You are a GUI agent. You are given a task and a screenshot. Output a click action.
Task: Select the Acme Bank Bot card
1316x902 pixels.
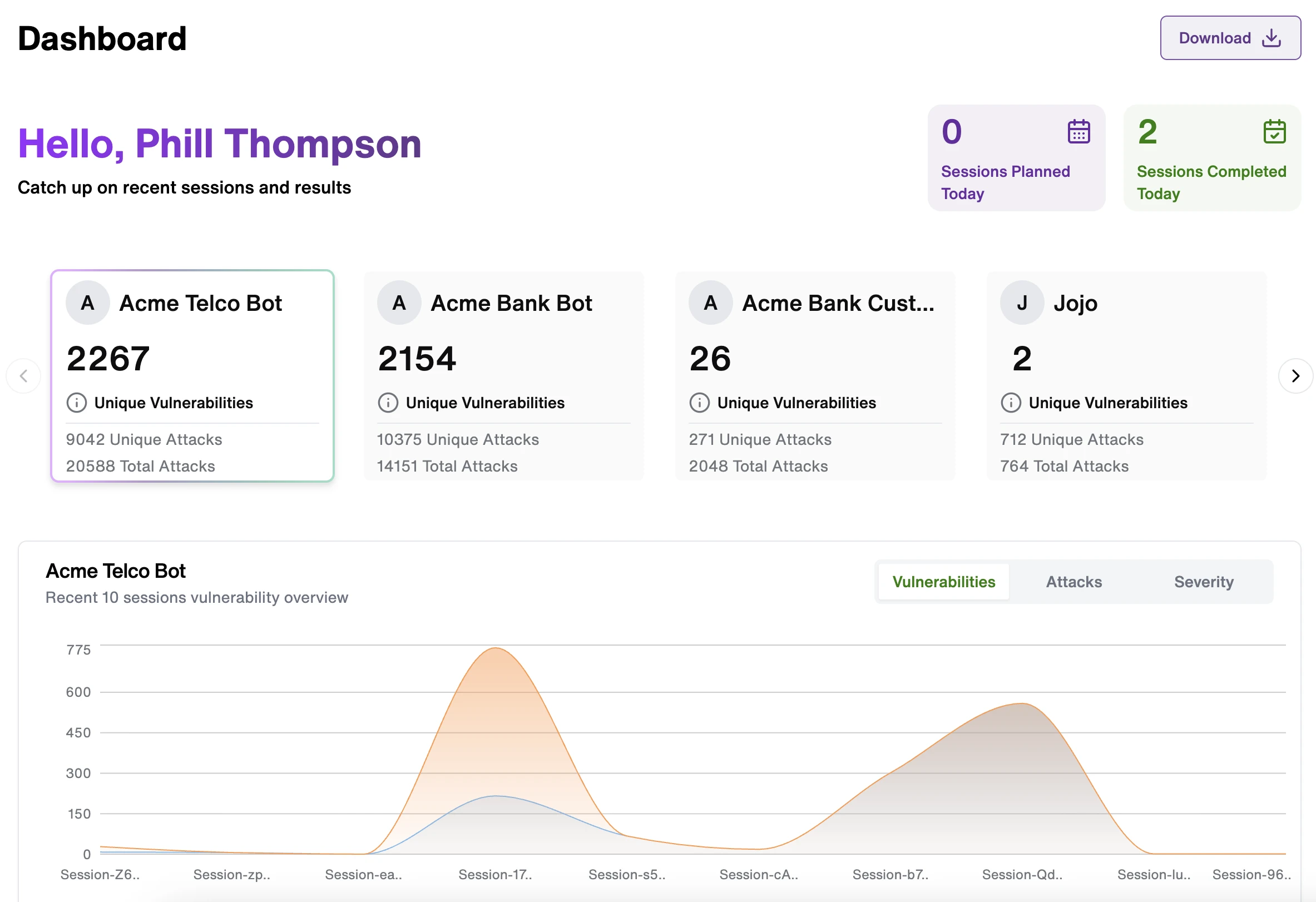[x=503, y=375]
